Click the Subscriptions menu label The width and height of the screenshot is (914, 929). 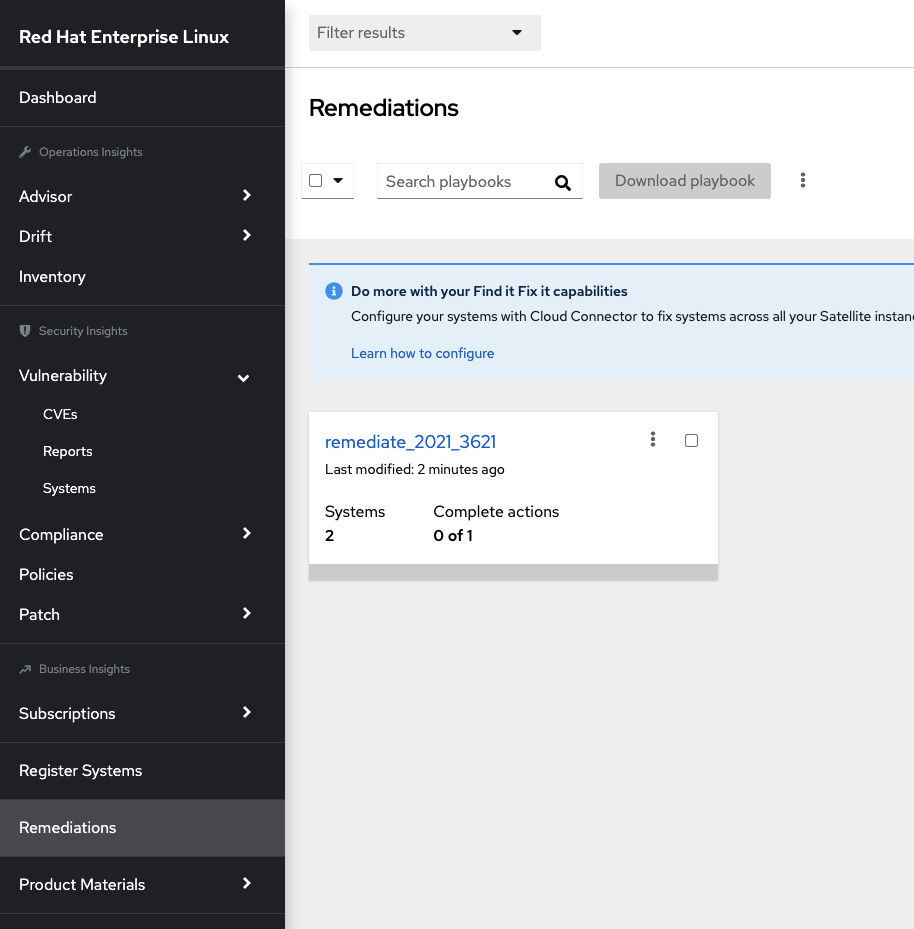pos(67,713)
